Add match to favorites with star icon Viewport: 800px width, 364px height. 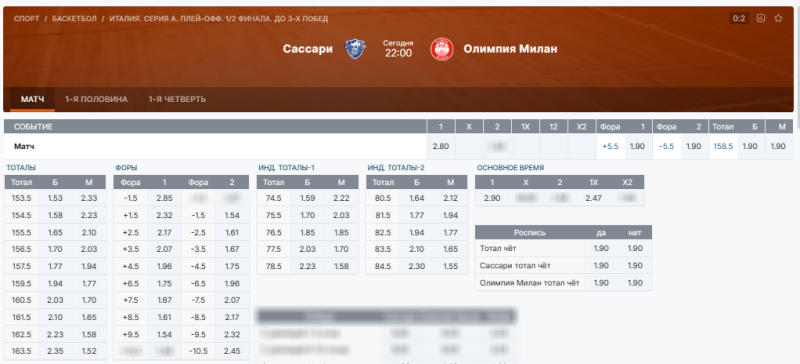pyautogui.click(x=778, y=18)
